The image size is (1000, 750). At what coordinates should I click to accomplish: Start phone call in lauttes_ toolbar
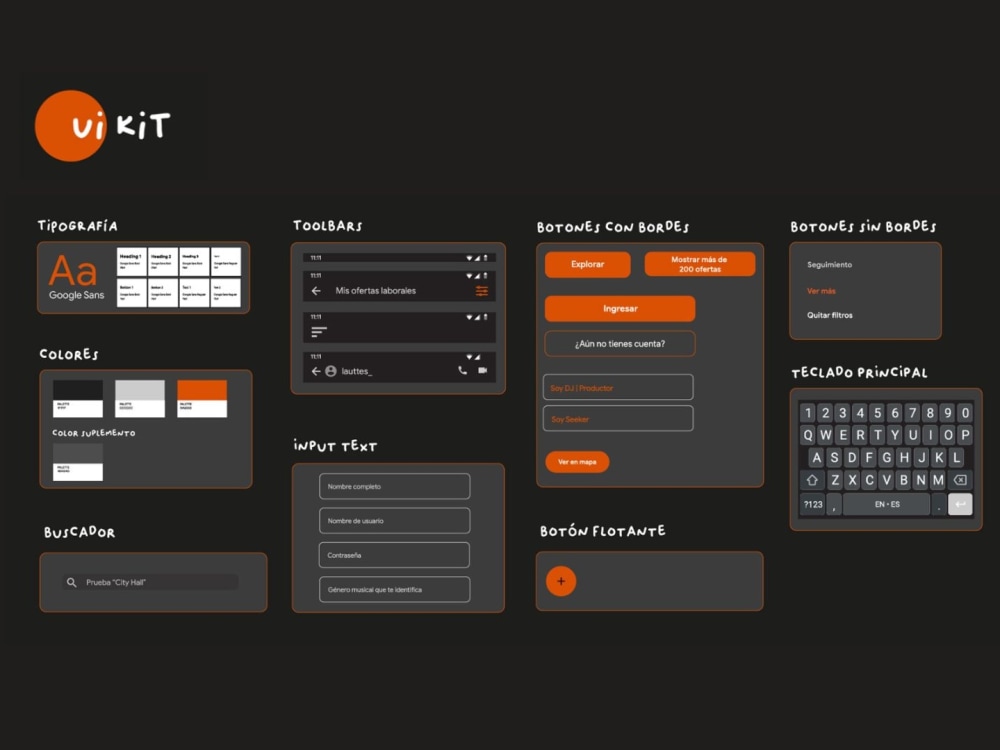click(462, 370)
